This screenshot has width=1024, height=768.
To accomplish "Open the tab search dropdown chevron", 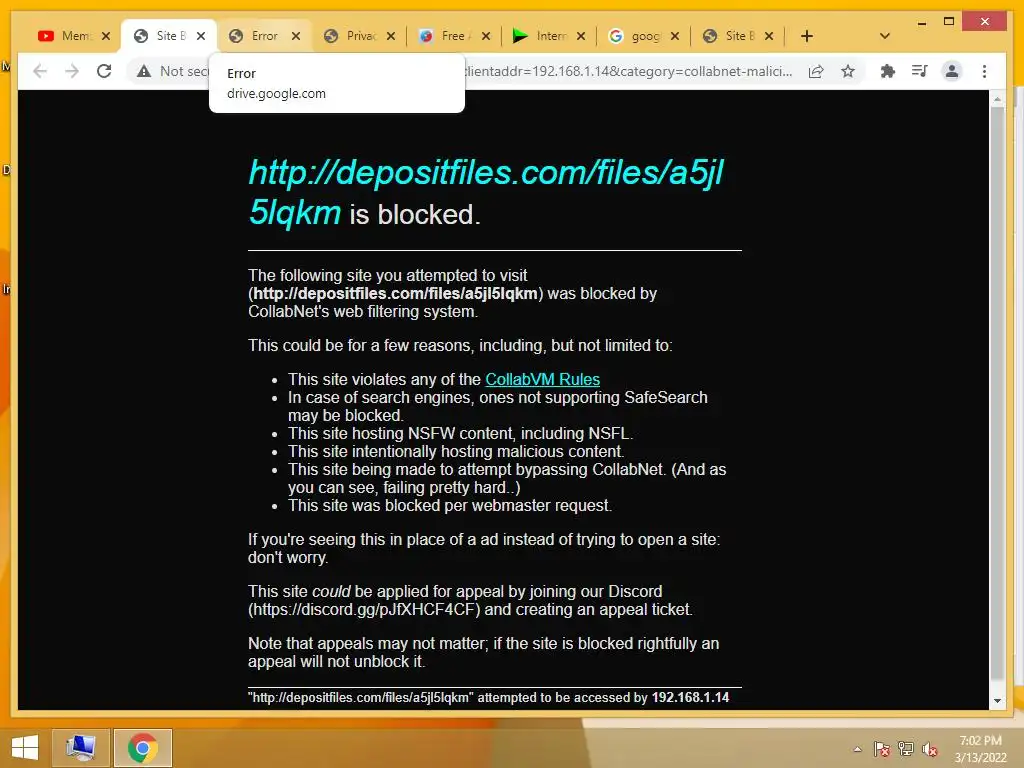I will tap(885, 36).
